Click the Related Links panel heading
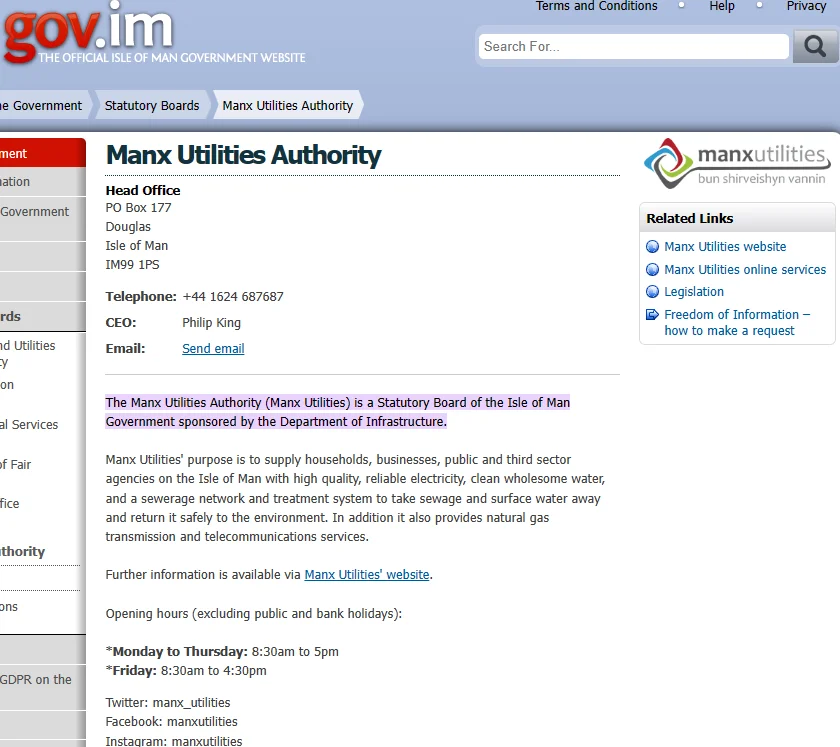Screen dimensions: 840x747 [x=689, y=218]
